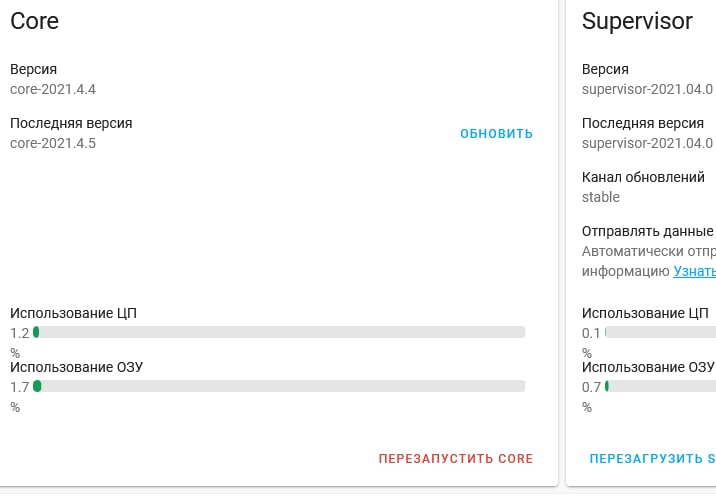The image size is (716, 504).
Task: Click the Отправлять данные setting label
Action: (x=648, y=231)
